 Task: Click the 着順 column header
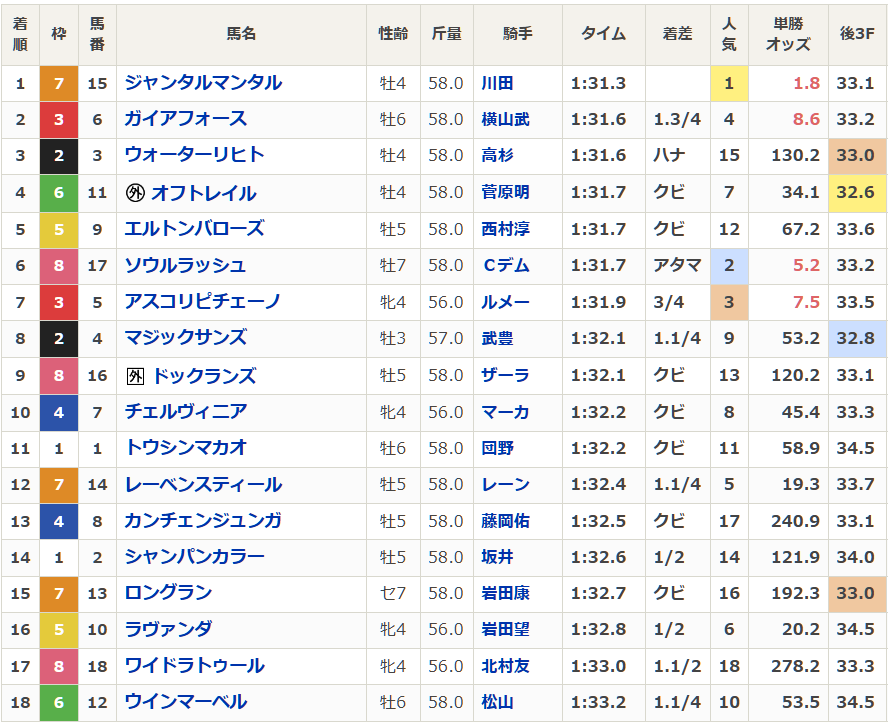[x=20, y=34]
